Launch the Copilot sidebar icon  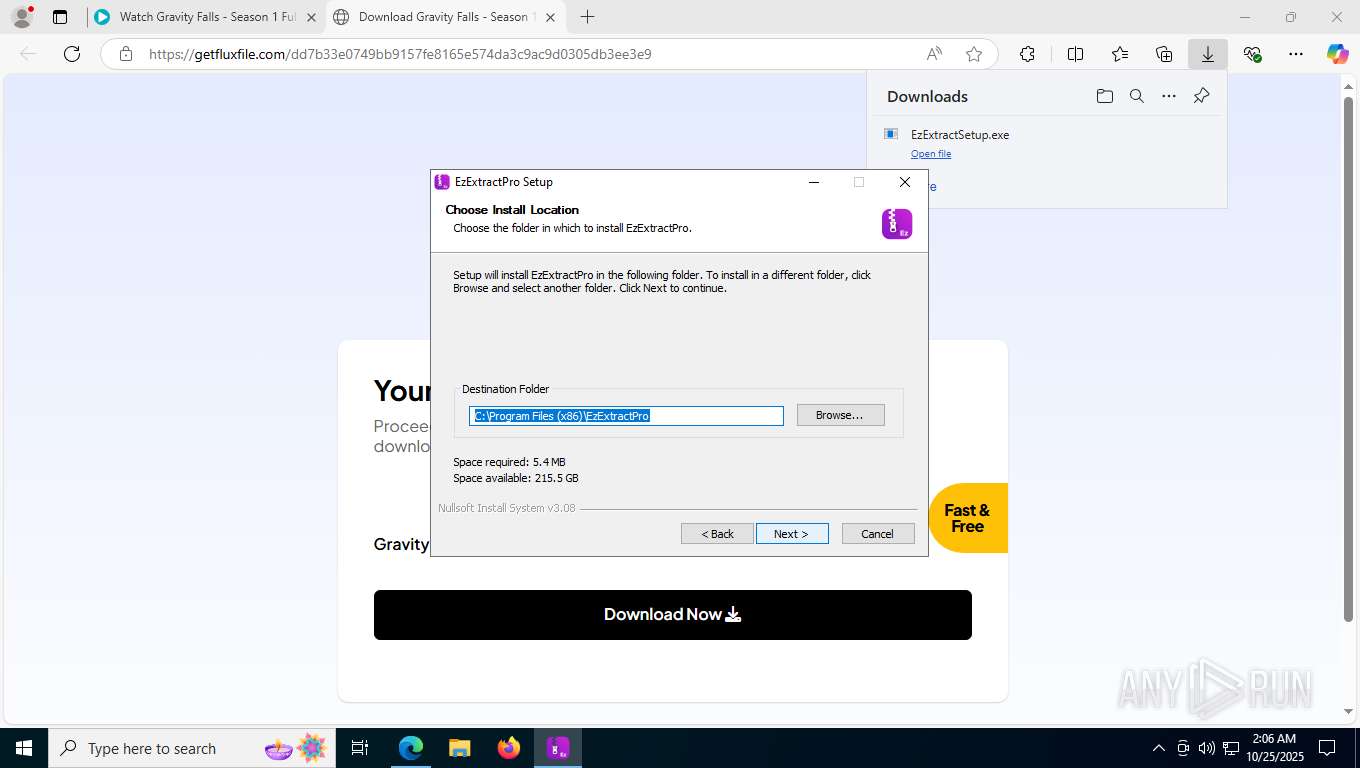click(x=1338, y=54)
